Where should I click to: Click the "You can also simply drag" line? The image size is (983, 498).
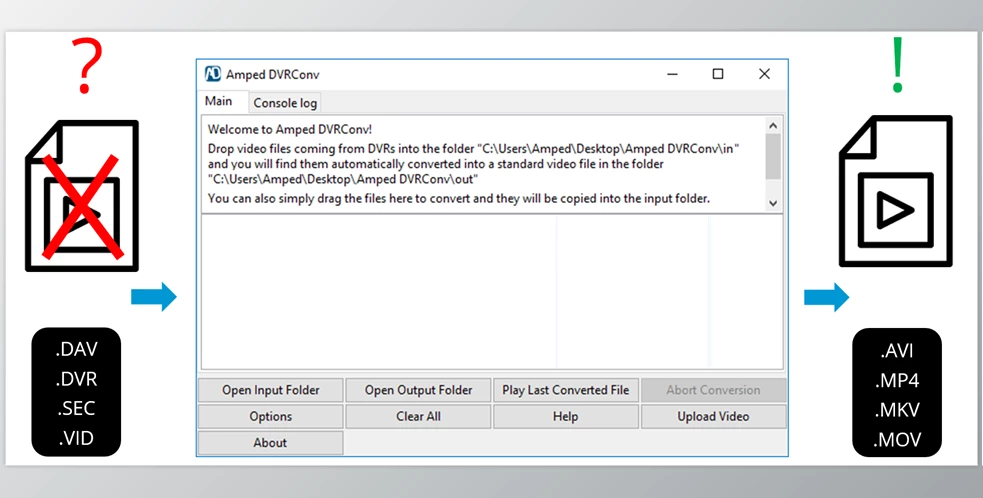coord(458,199)
